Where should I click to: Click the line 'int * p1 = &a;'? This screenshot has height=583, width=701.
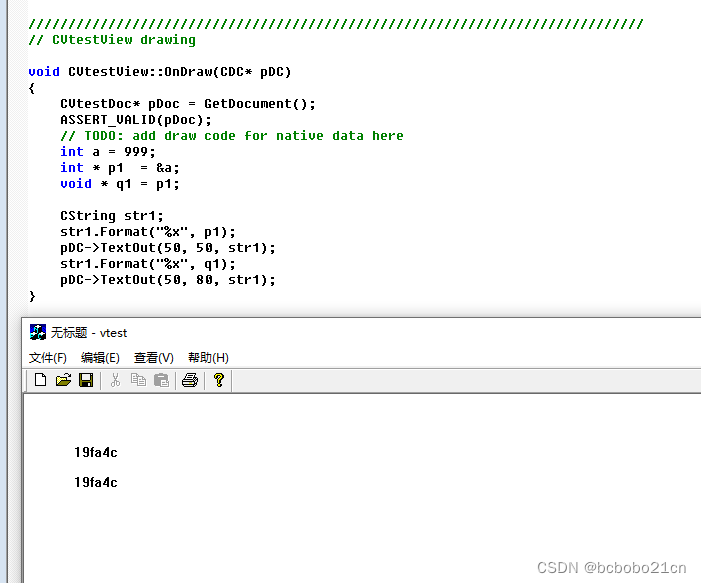pyautogui.click(x=120, y=168)
